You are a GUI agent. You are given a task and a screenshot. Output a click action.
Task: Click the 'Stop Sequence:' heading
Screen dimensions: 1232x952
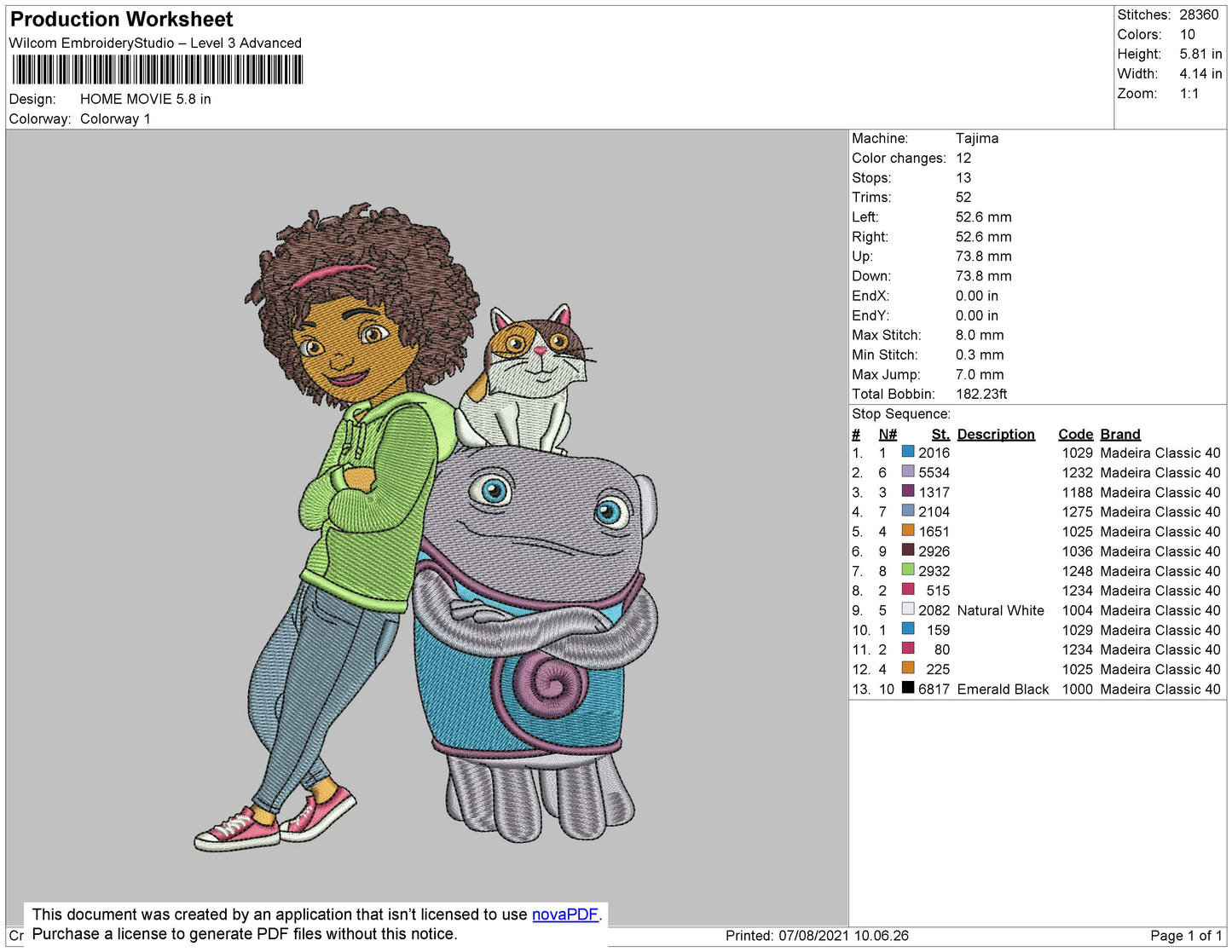[x=901, y=413]
